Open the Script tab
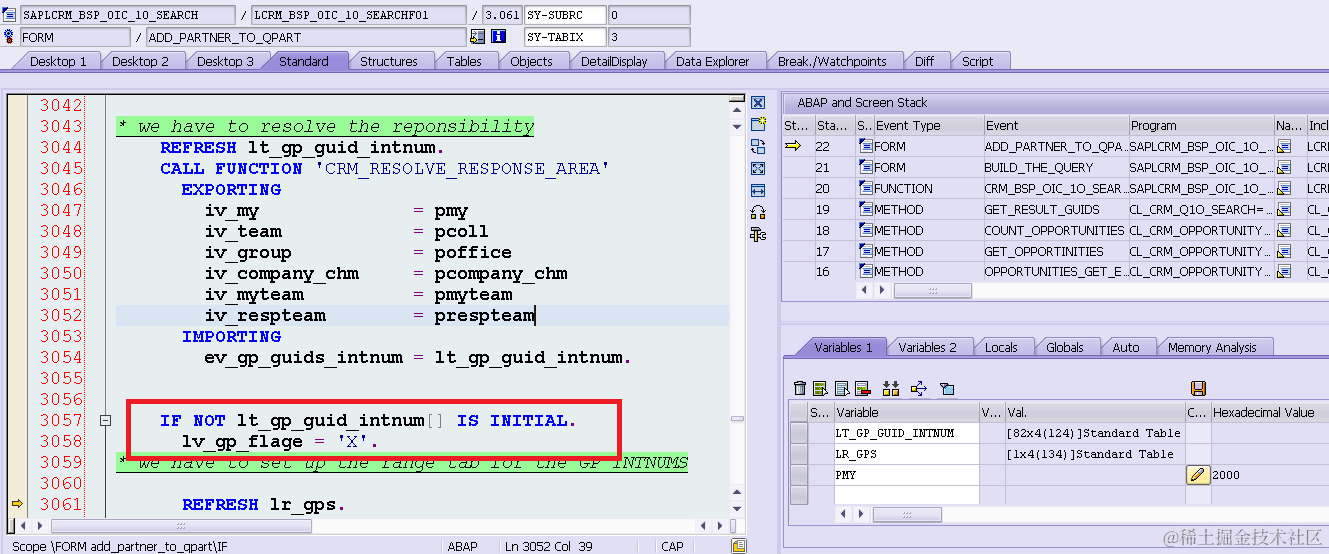 tap(977, 61)
